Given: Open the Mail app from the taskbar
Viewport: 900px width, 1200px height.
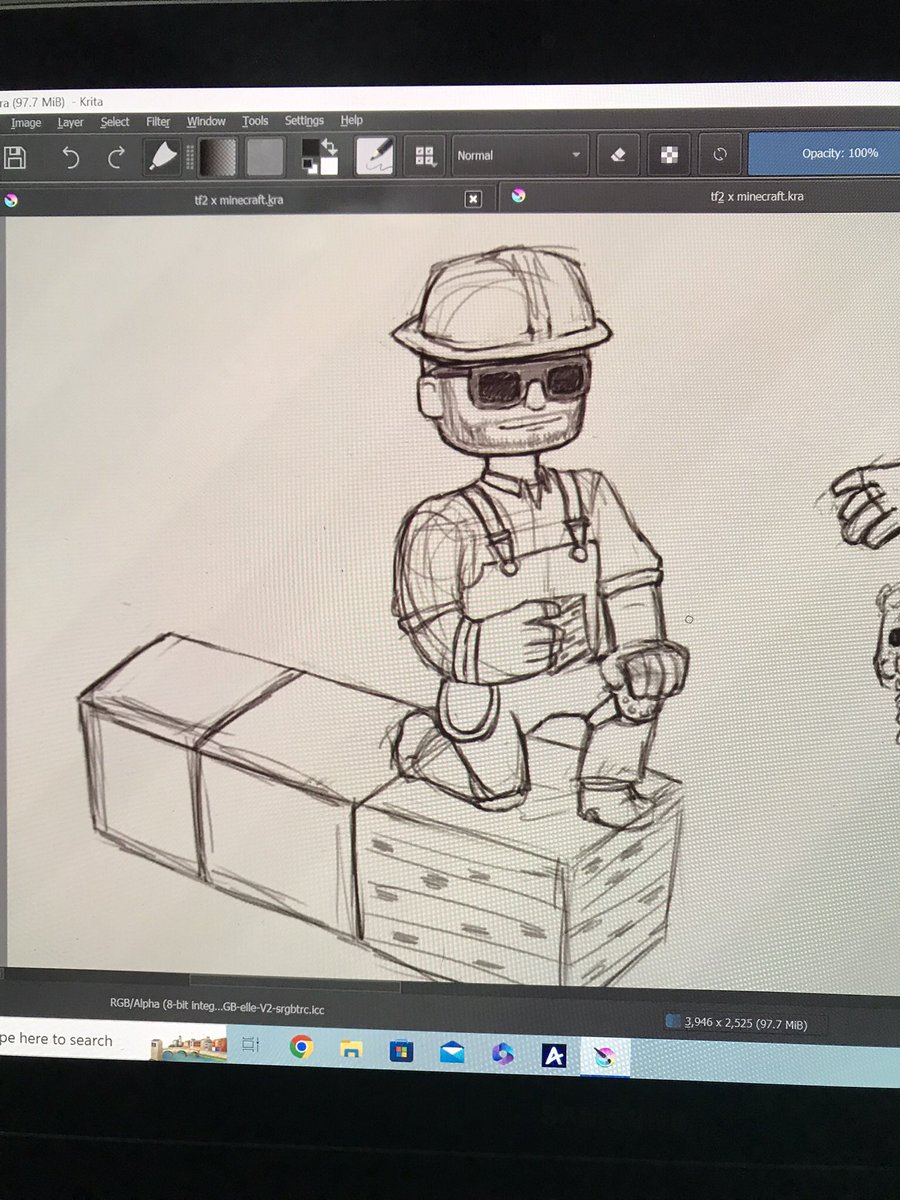Looking at the screenshot, I should [x=452, y=1052].
